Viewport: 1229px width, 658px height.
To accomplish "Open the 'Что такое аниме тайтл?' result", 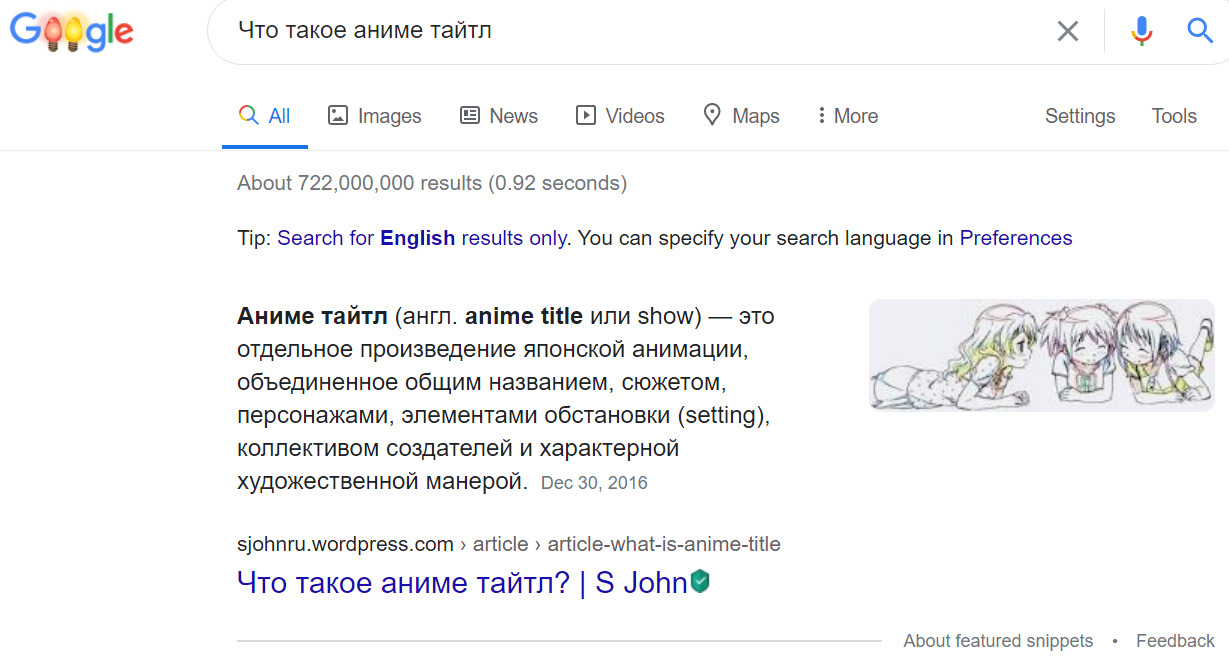I will (461, 583).
